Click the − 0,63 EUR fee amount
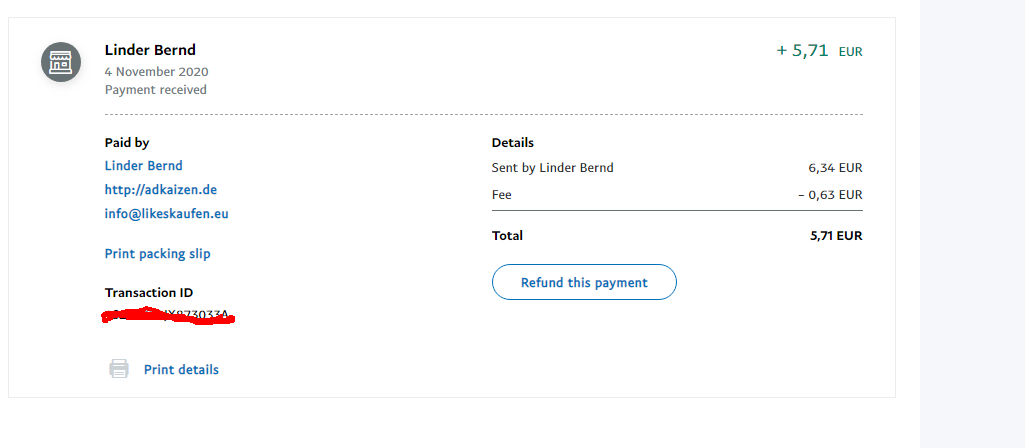The width and height of the screenshot is (1025, 448). tap(829, 195)
